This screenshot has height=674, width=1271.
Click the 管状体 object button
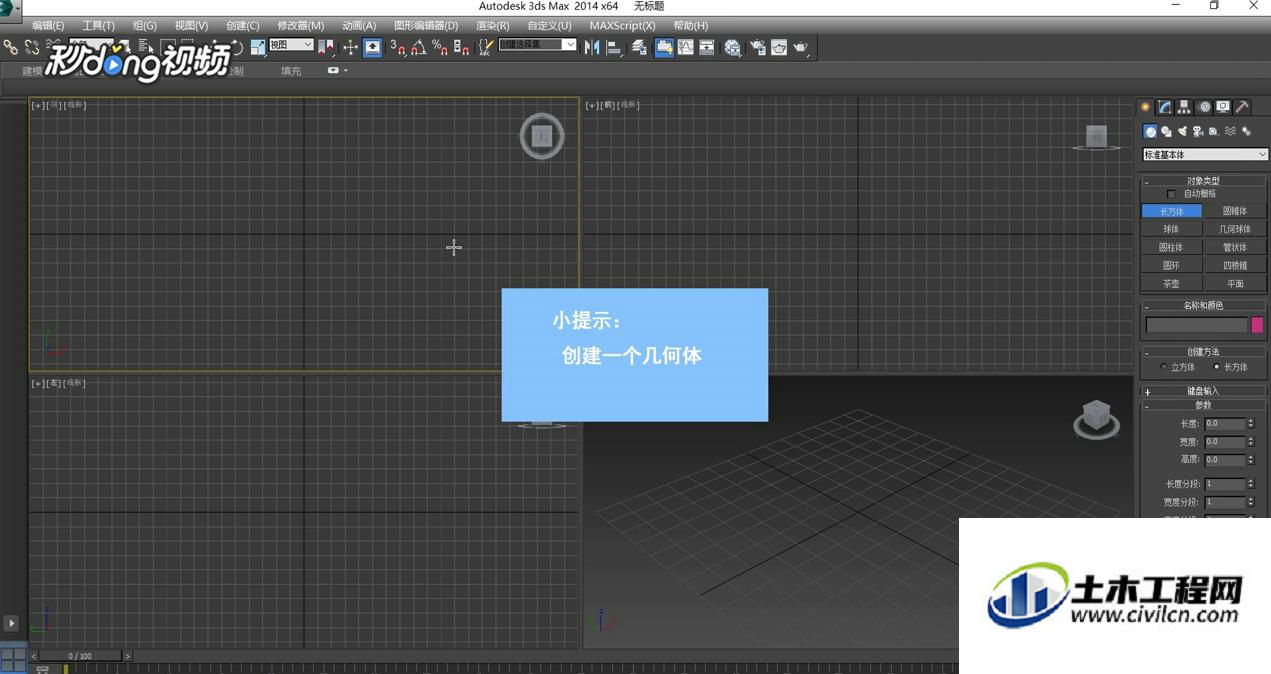1235,247
